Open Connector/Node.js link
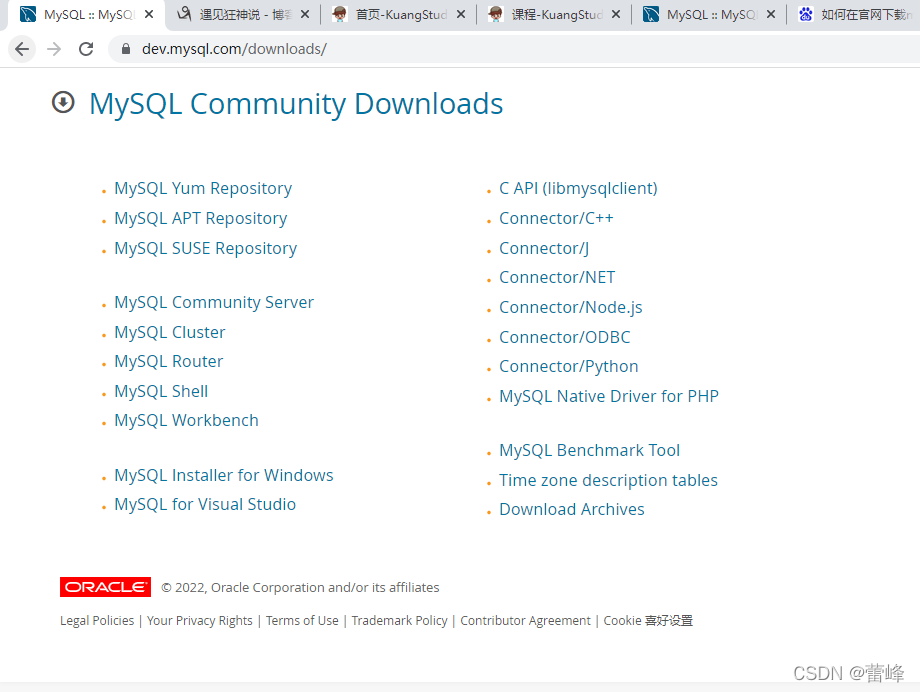 pos(571,307)
